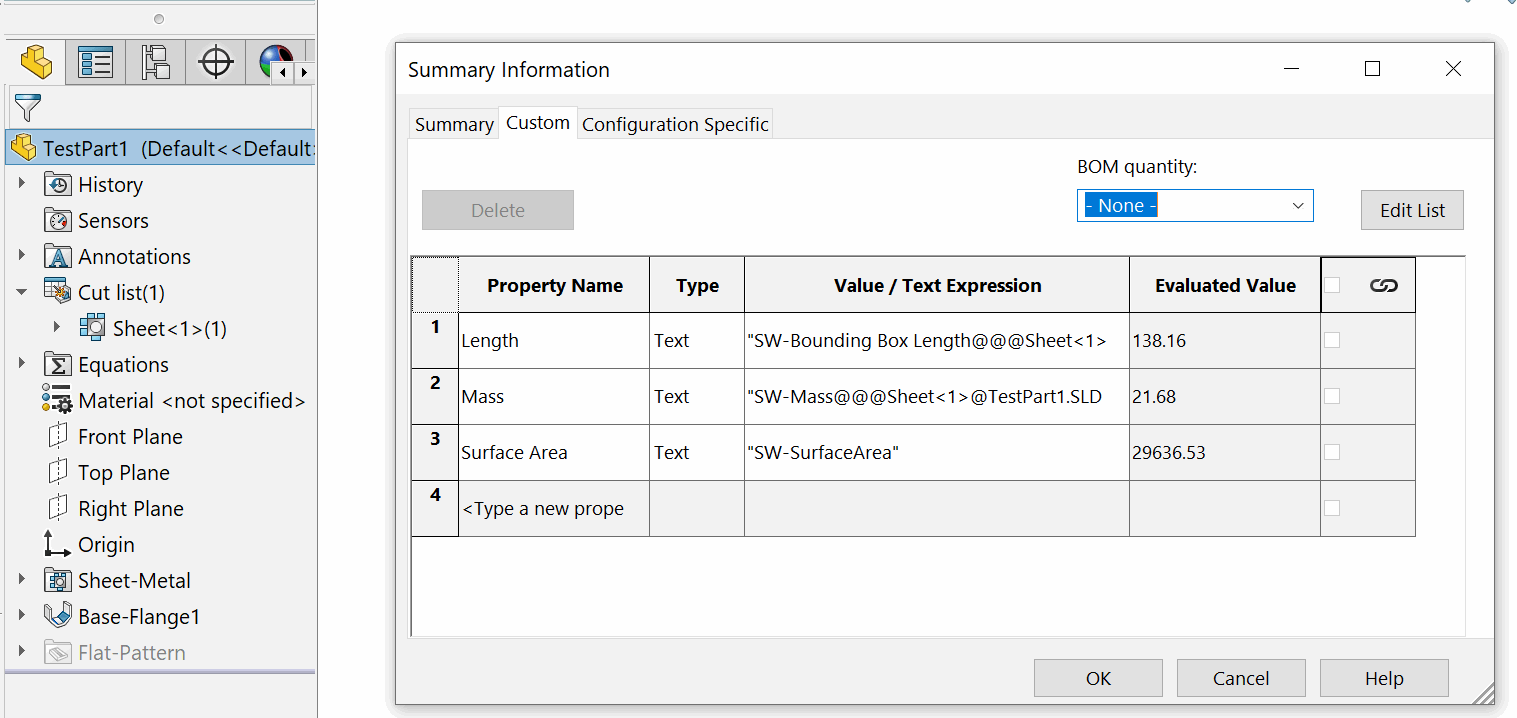This screenshot has height=718, width=1517.
Task: Click the link chain icon column header
Action: [x=1384, y=286]
